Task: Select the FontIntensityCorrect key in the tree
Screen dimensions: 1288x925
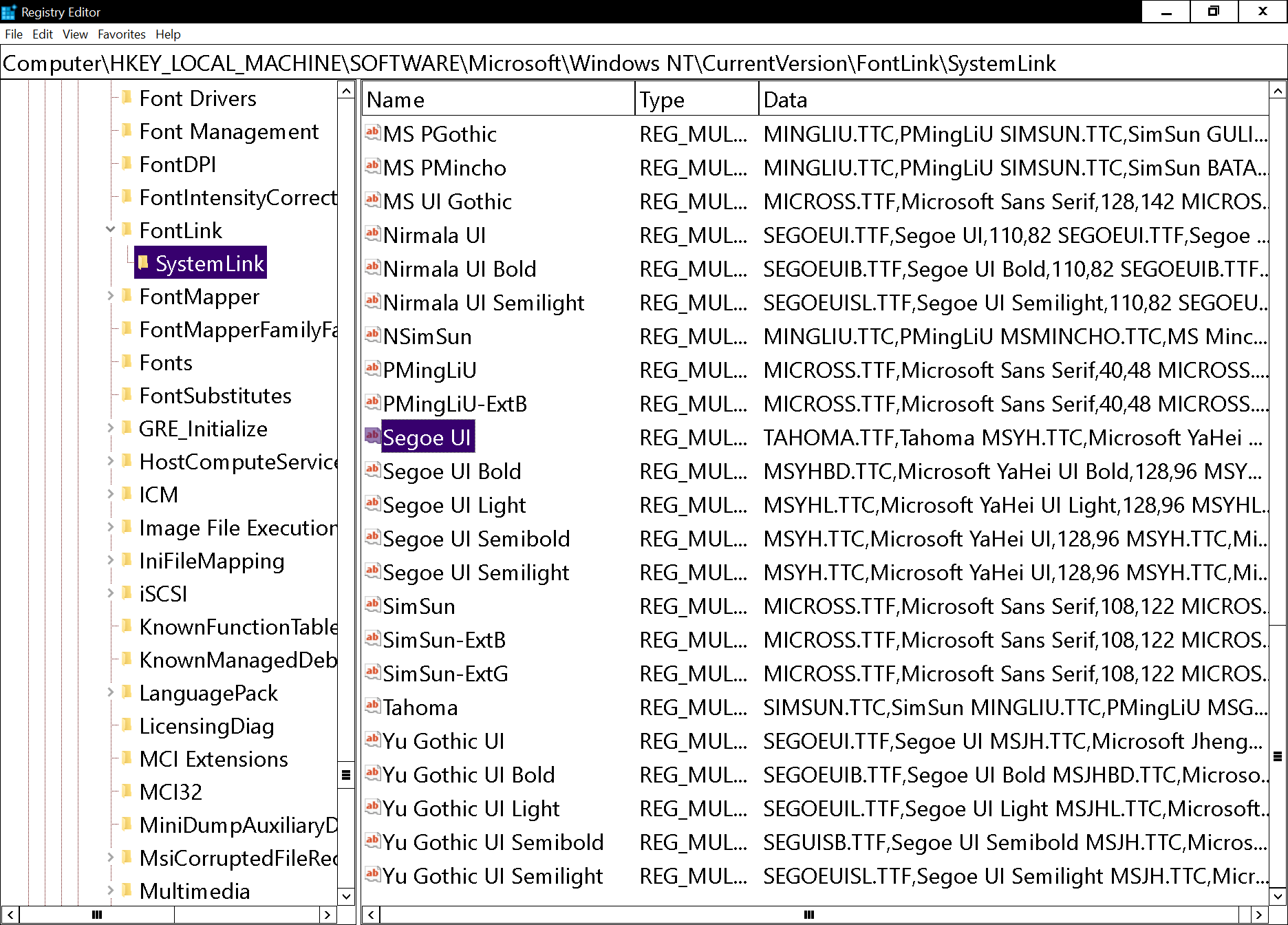Action: [x=238, y=198]
